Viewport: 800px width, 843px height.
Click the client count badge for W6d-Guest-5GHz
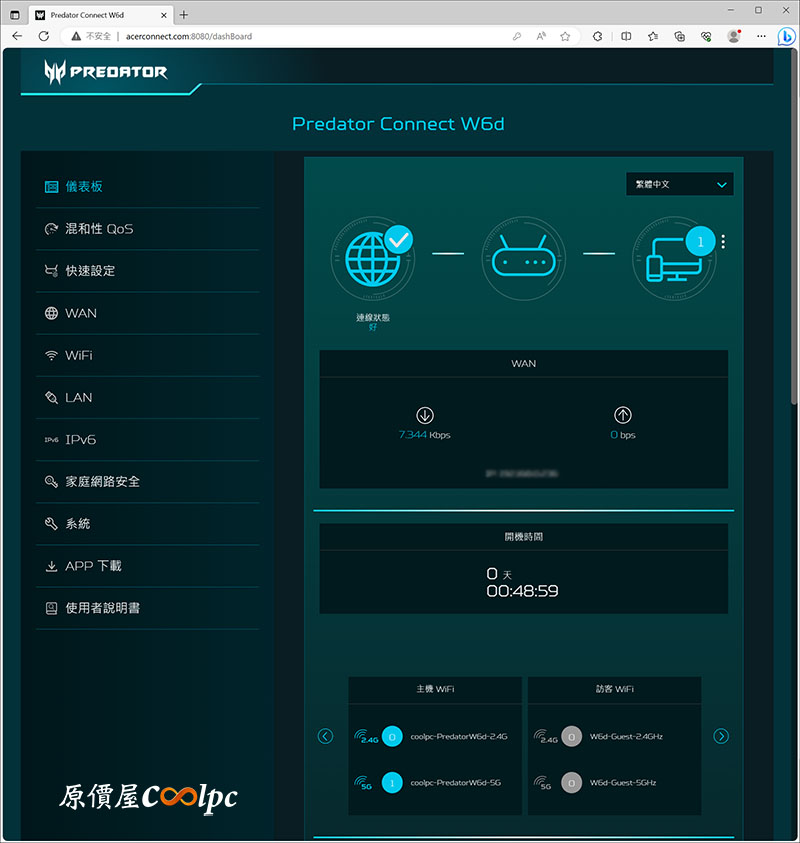[572, 783]
